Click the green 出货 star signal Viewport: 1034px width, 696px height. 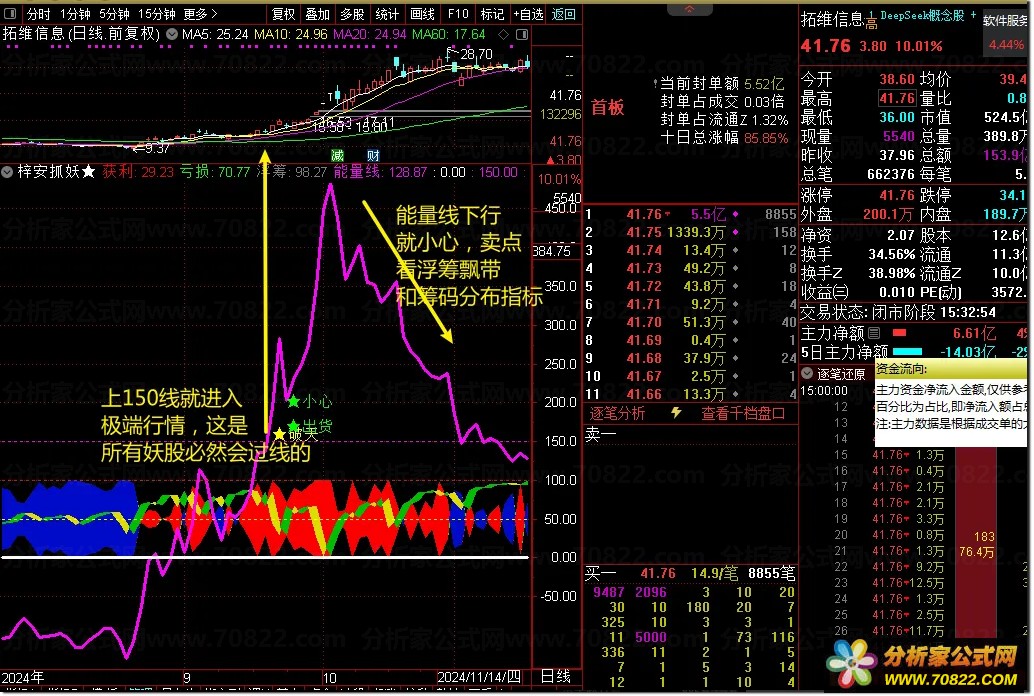pyautogui.click(x=293, y=426)
